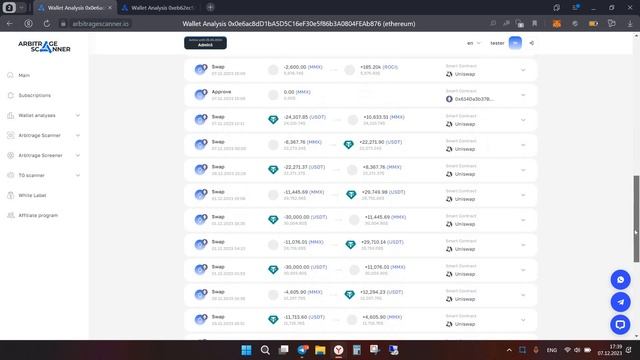
Task: Open taskbar Search
Action: click(265, 350)
